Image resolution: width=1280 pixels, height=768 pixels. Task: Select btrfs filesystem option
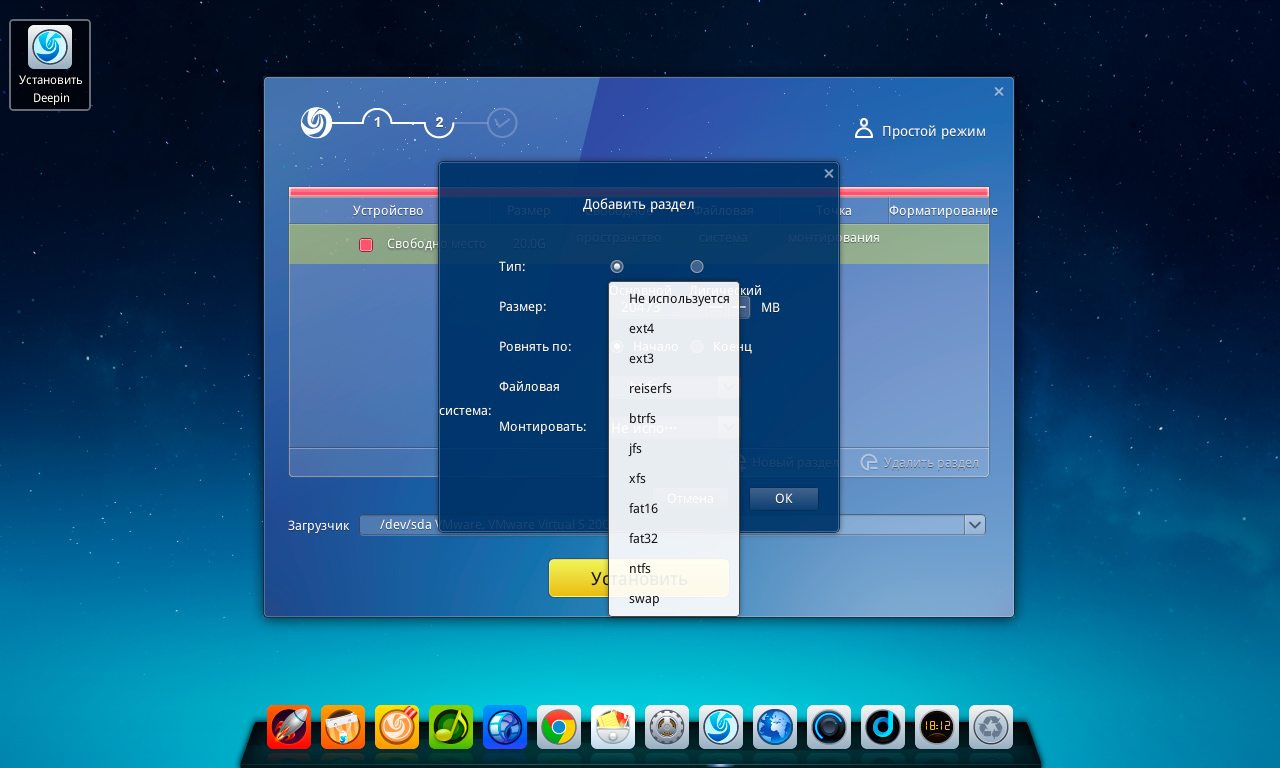click(642, 418)
